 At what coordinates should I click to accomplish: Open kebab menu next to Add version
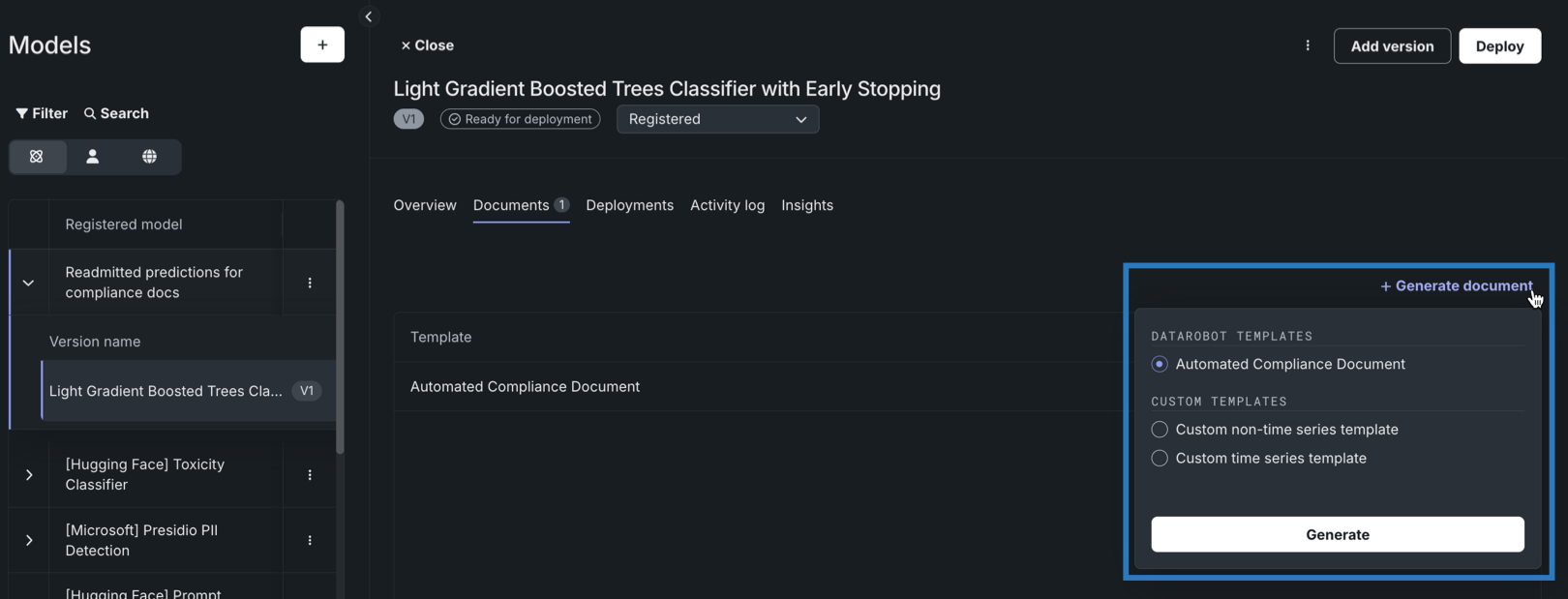point(1308,45)
